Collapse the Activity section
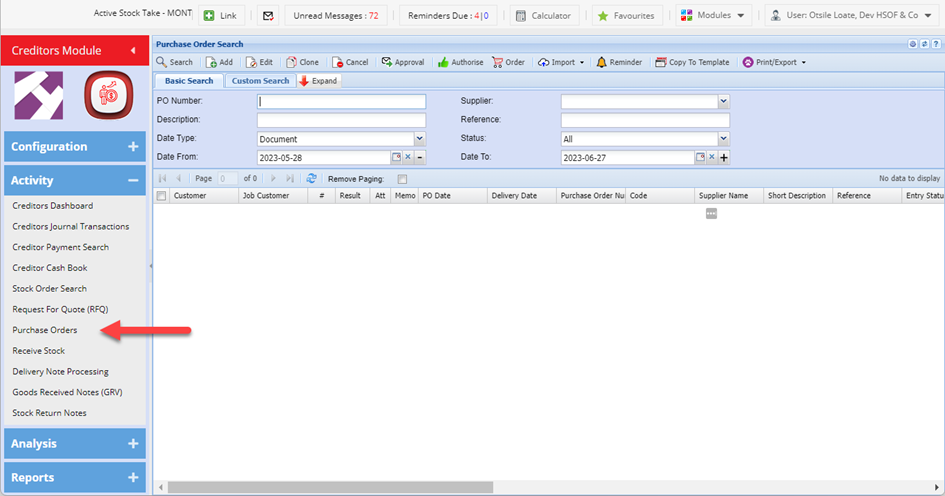The width and height of the screenshot is (945, 496). 75,180
